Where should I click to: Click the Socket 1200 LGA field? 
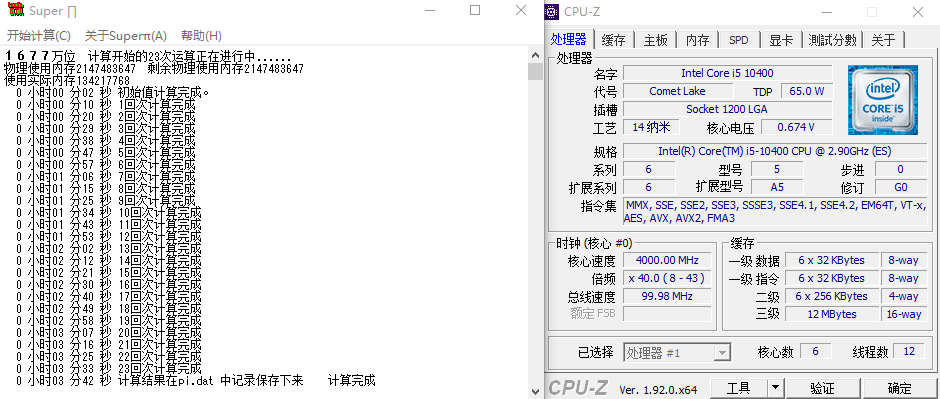click(x=727, y=109)
